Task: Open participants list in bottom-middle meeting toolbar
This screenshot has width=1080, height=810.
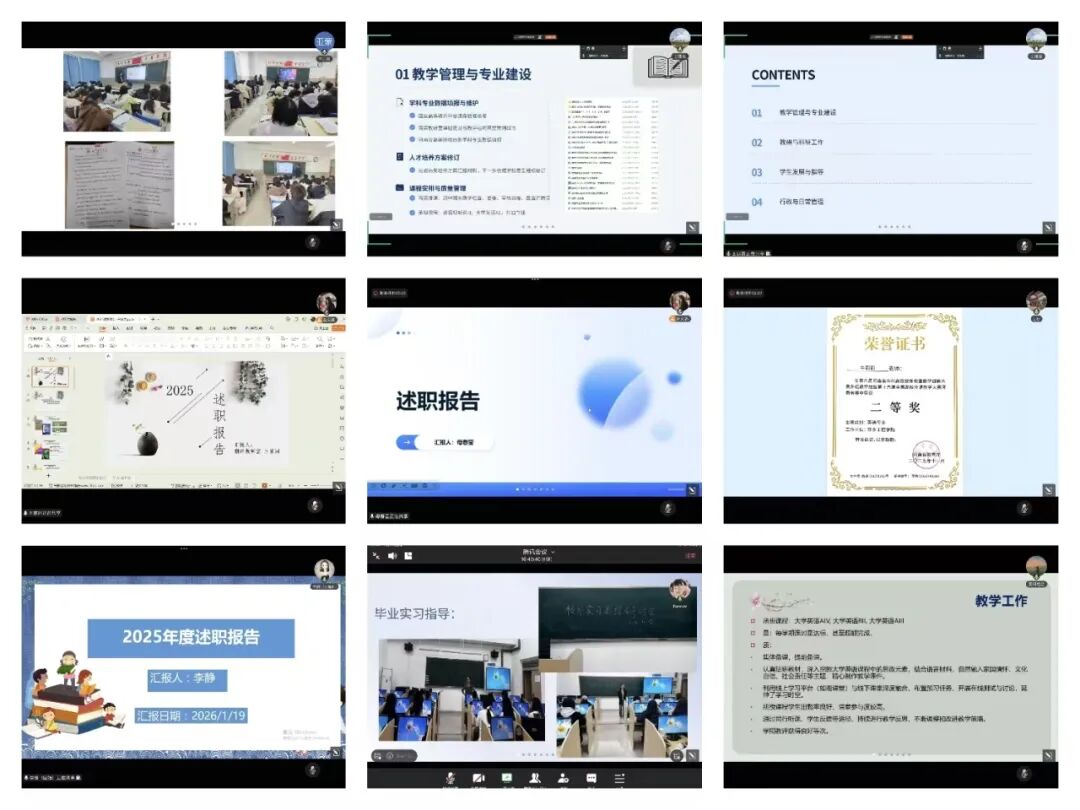Action: (535, 778)
